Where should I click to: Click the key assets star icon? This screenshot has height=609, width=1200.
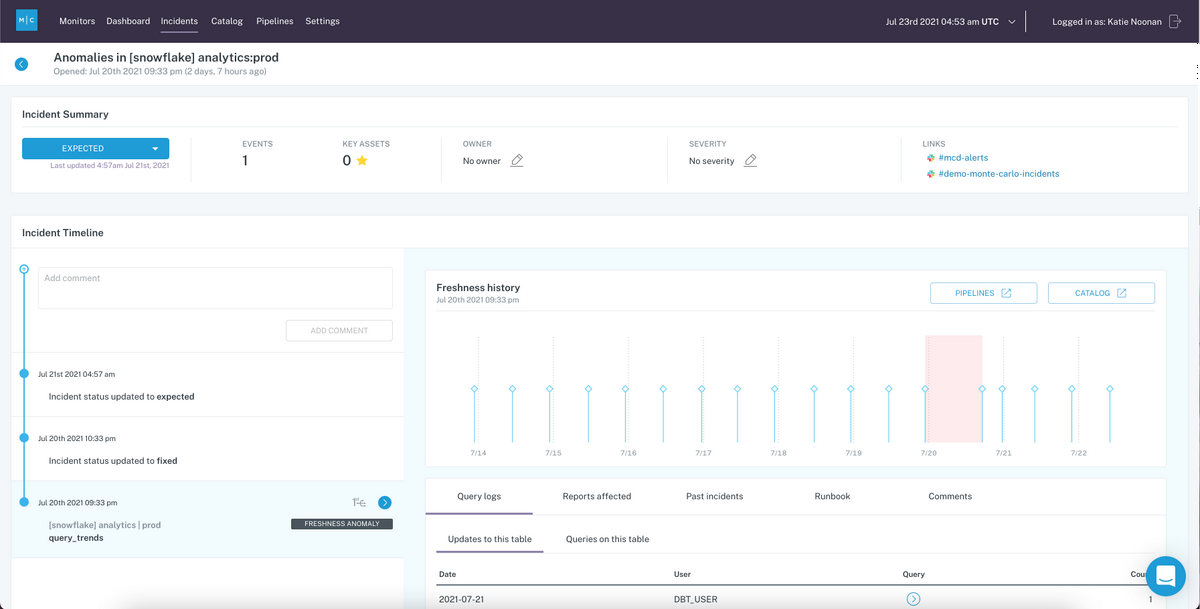(x=362, y=160)
